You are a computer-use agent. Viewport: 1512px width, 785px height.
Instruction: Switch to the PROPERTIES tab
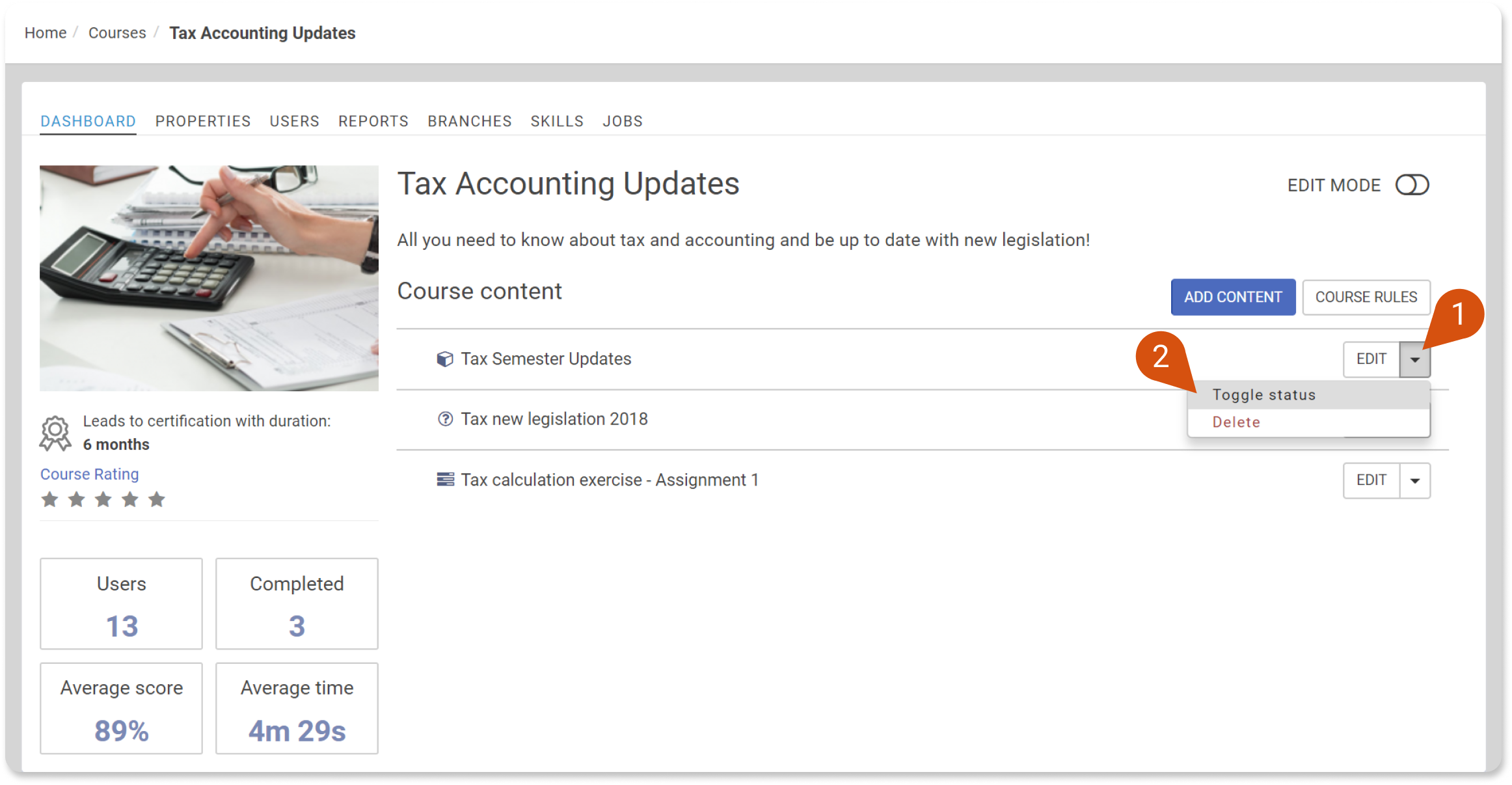click(203, 121)
